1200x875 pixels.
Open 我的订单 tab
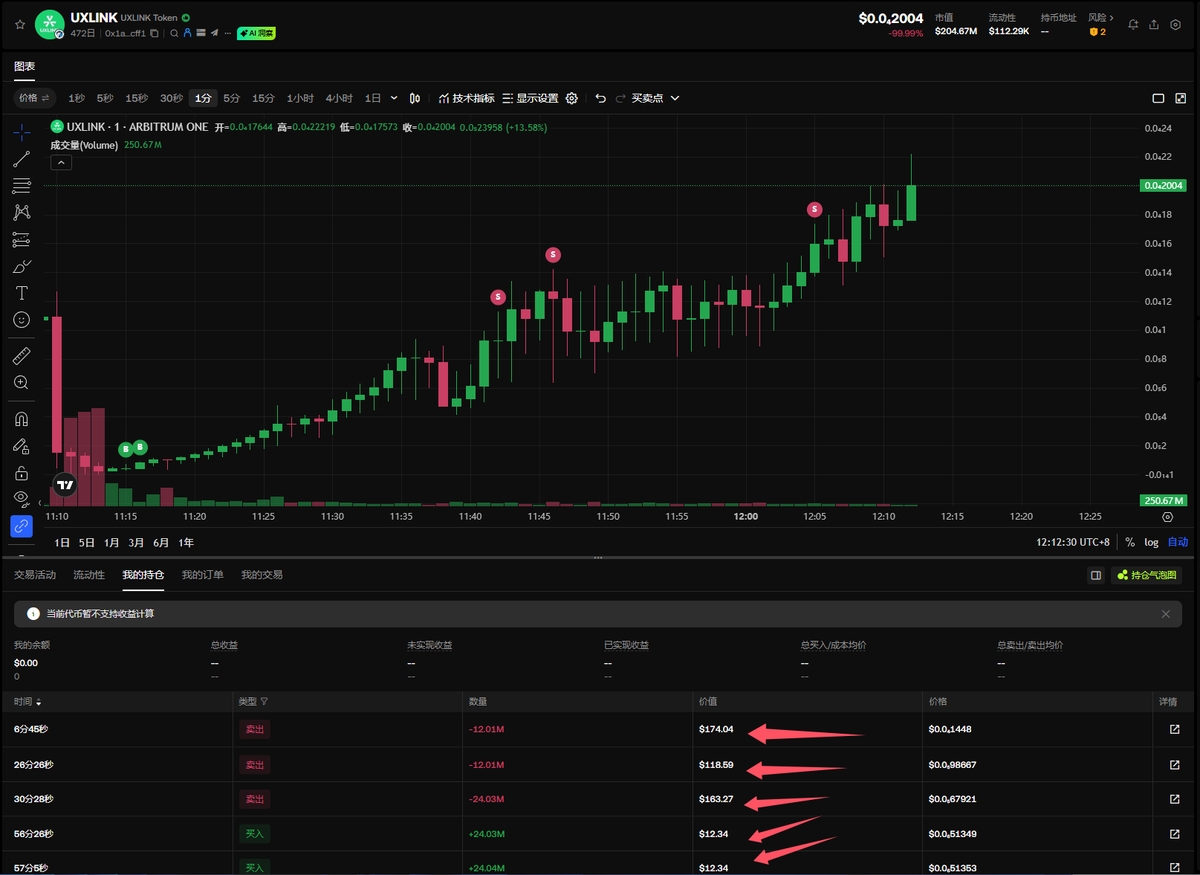pyautogui.click(x=202, y=575)
